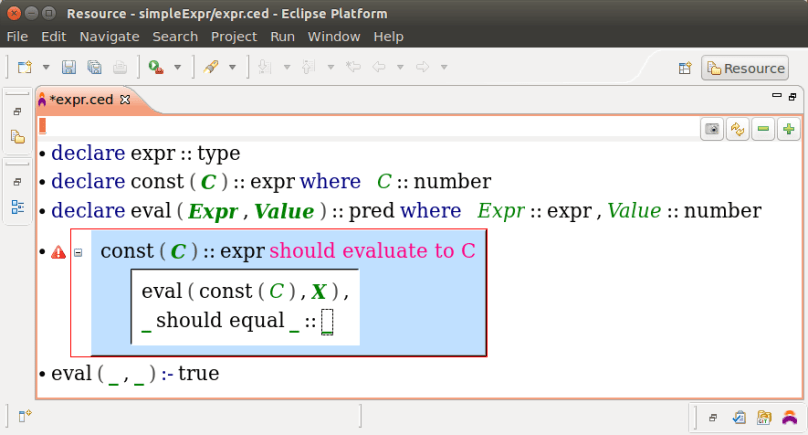The image size is (808, 435).
Task: Open the Navigate menu
Action: point(109,36)
